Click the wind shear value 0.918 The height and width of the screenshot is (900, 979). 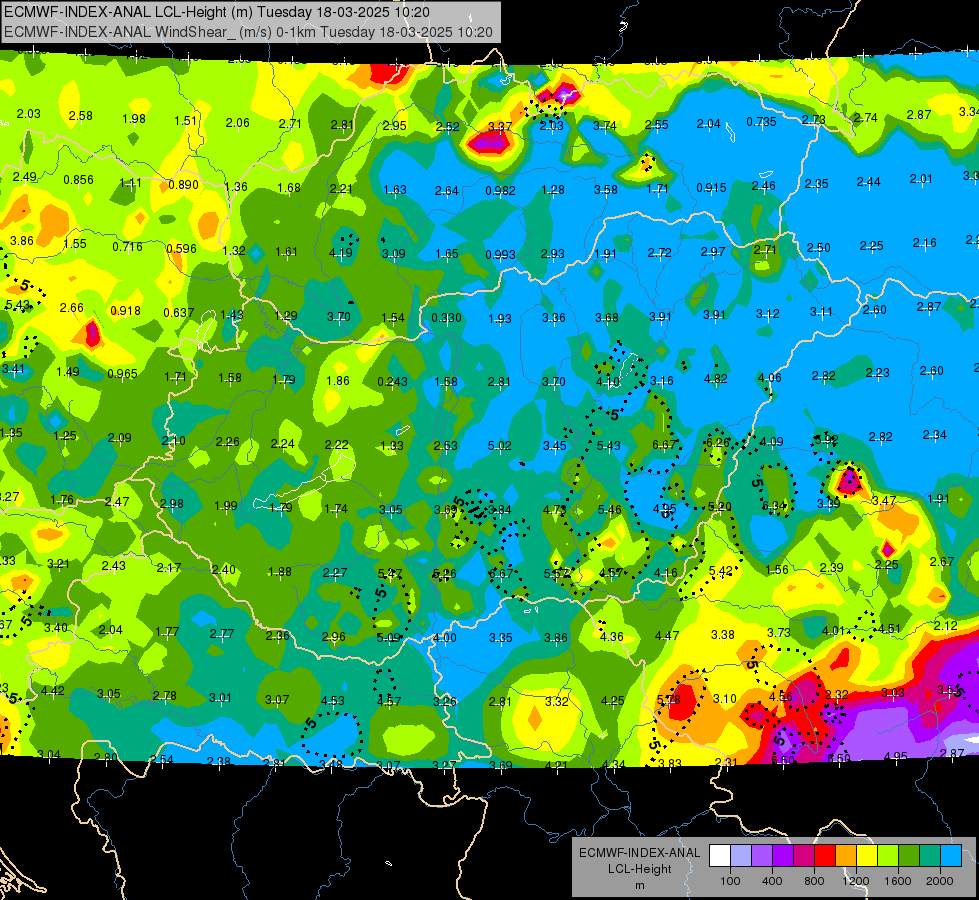coord(125,311)
